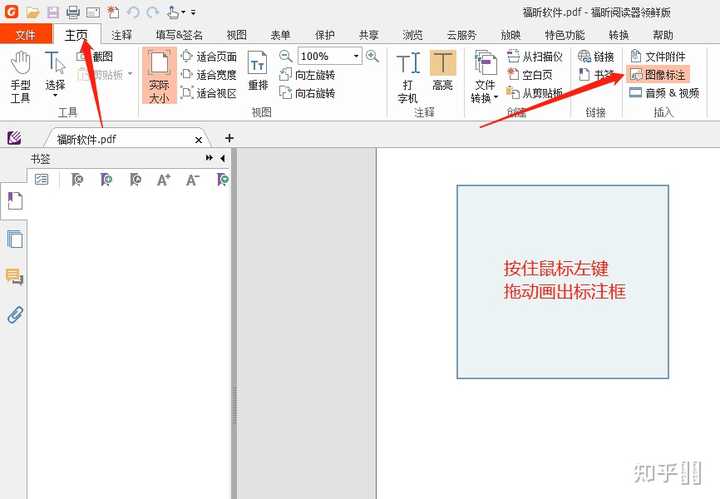Decrease bookmark font size A-
The image size is (720, 499).
[x=192, y=179]
